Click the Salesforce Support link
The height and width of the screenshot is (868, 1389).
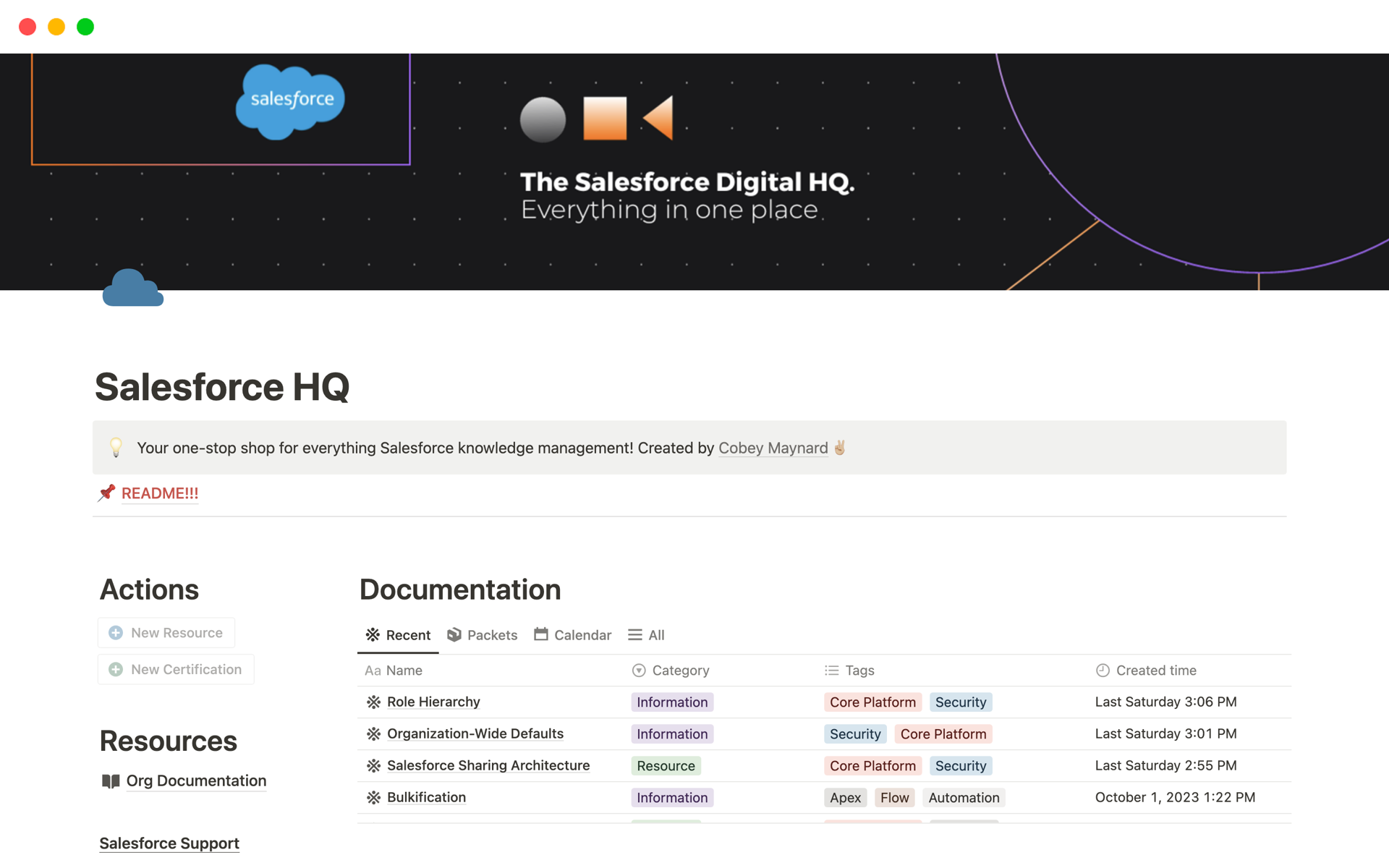(x=169, y=843)
